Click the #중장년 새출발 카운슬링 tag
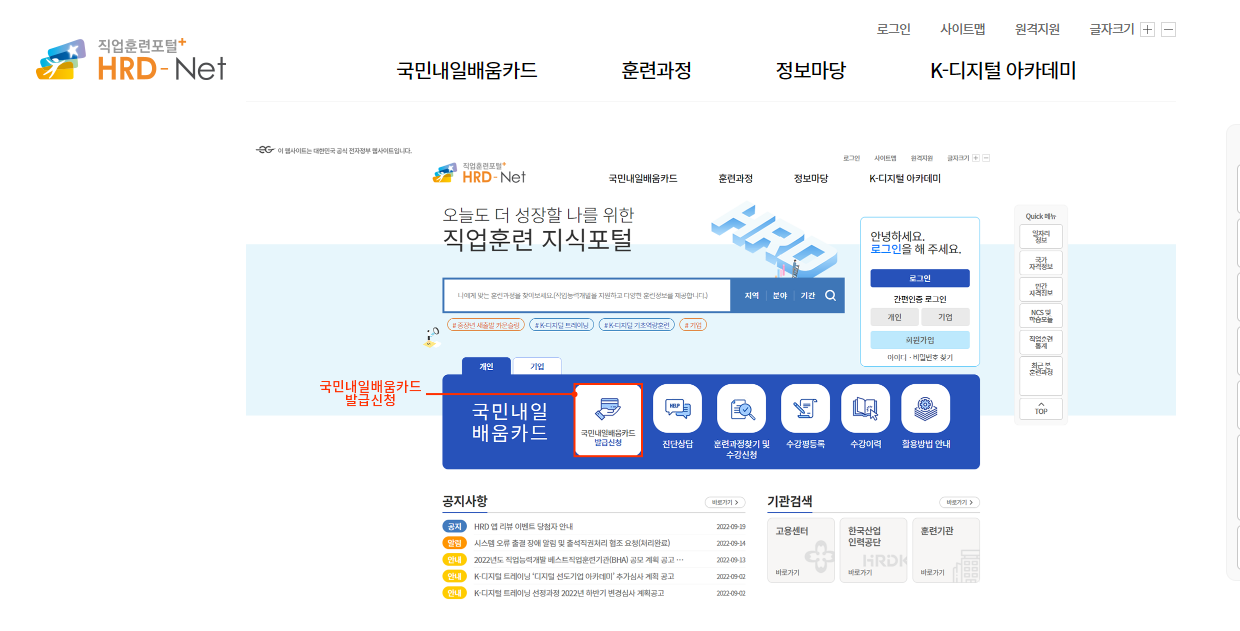 click(485, 325)
